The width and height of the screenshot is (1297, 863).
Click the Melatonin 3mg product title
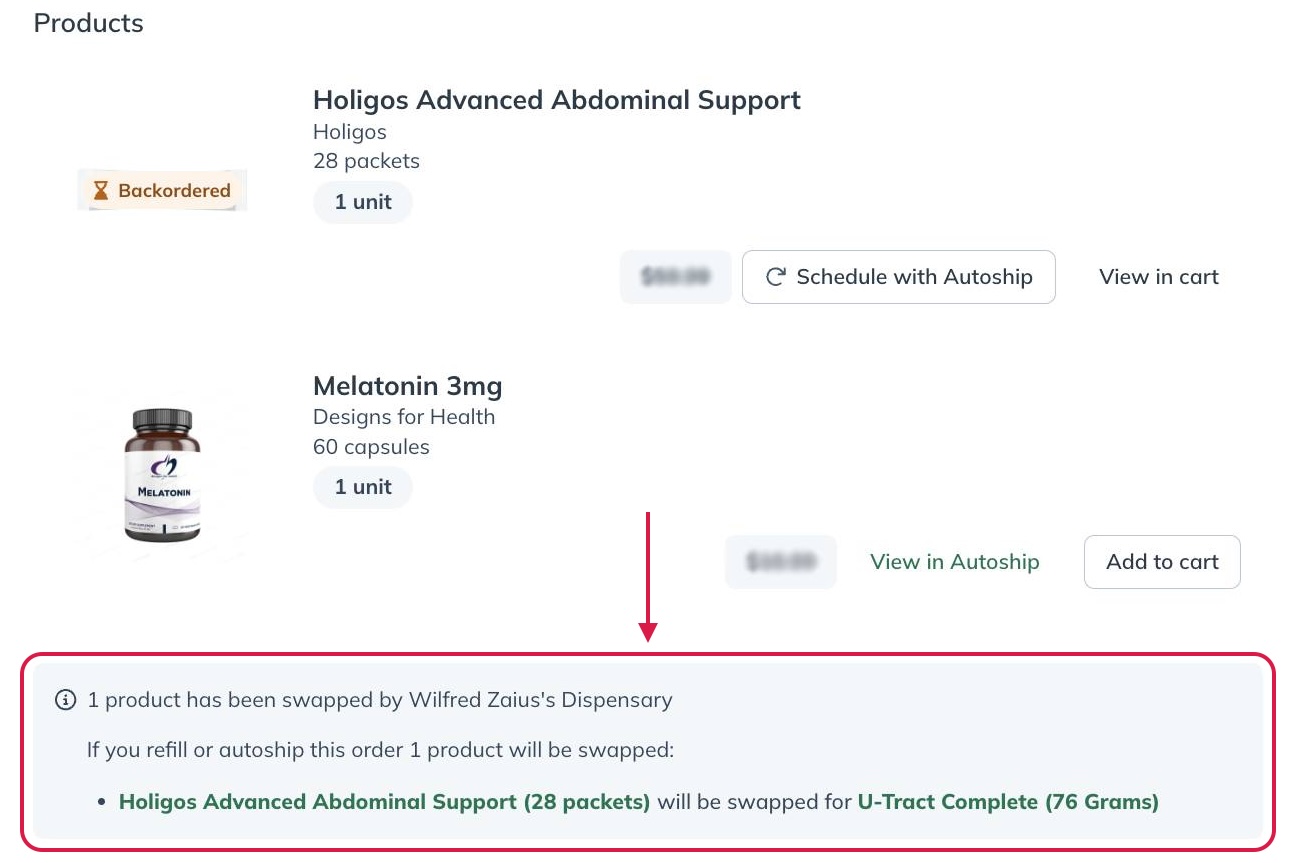[408, 386]
